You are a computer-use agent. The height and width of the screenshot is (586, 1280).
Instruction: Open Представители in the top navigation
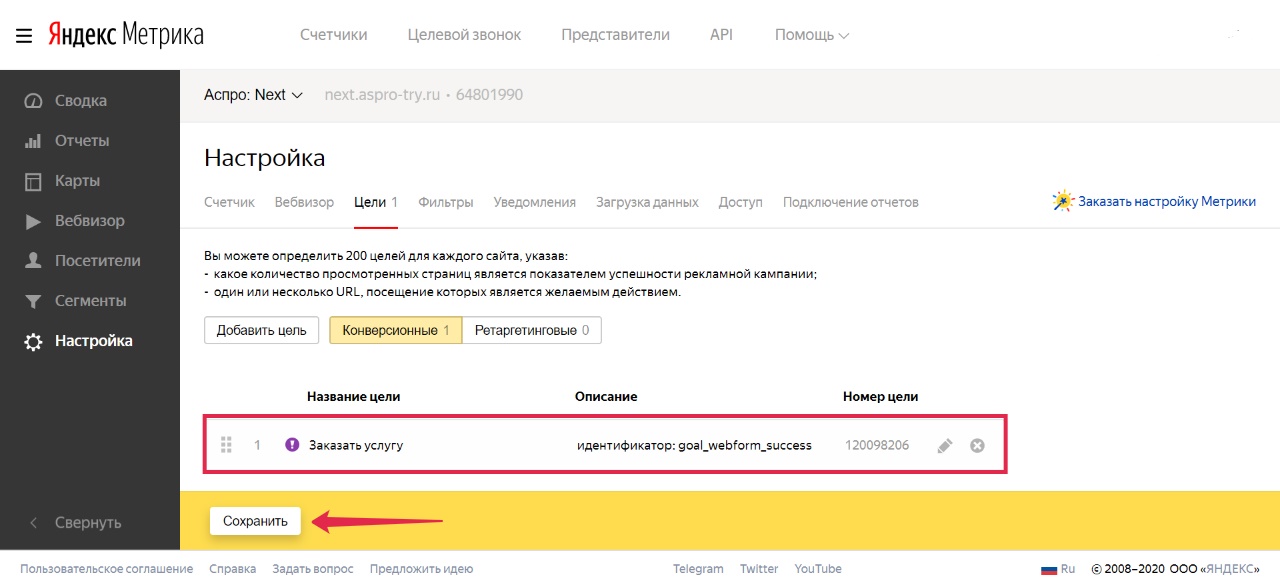[615, 35]
